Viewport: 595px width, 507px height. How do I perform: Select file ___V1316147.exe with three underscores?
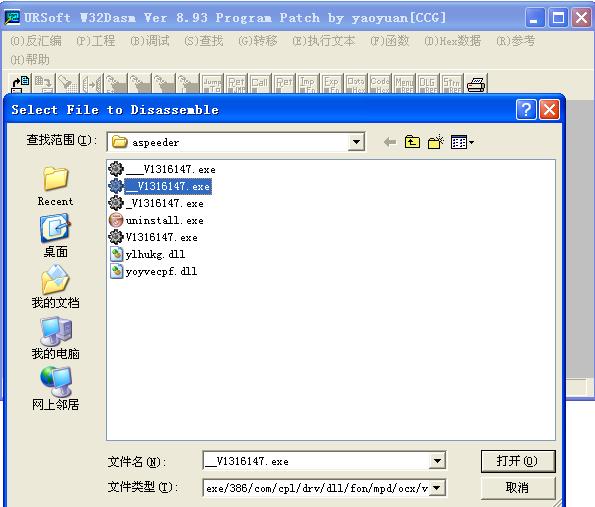pos(162,169)
